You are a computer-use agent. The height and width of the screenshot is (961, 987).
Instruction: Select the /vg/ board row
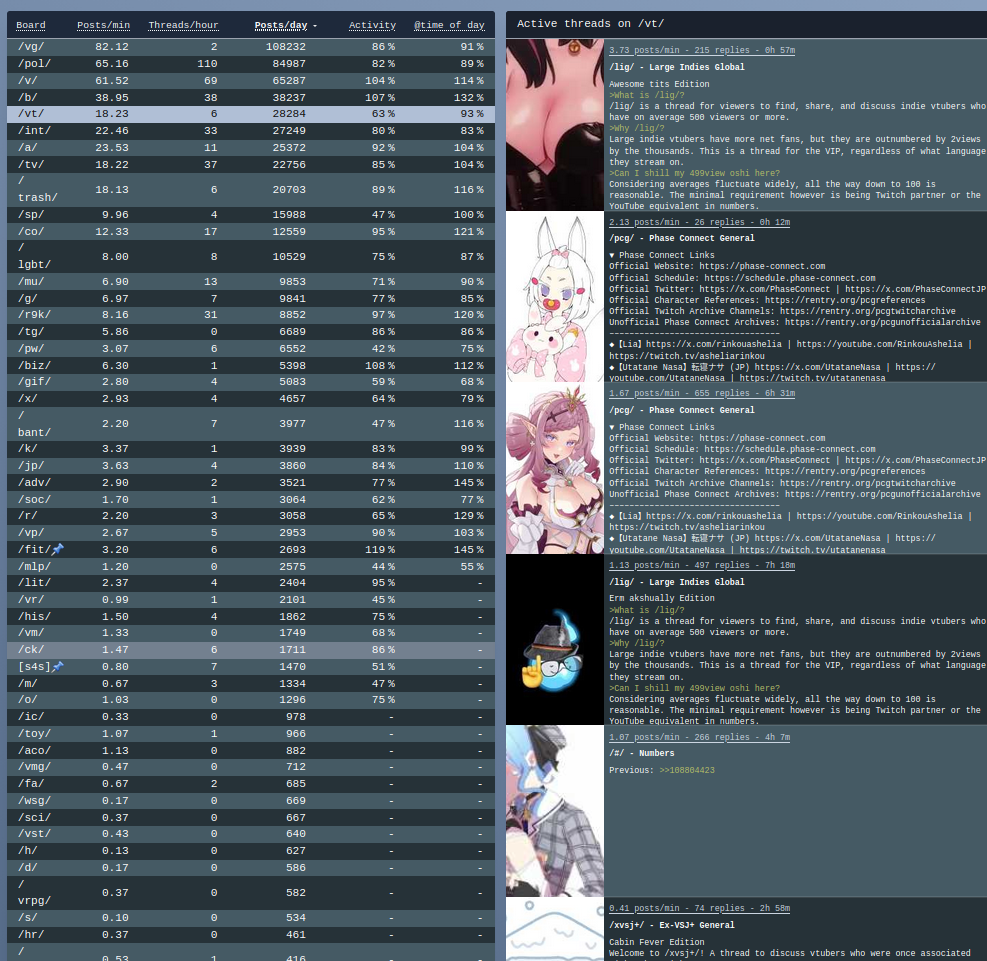[x=251, y=47]
